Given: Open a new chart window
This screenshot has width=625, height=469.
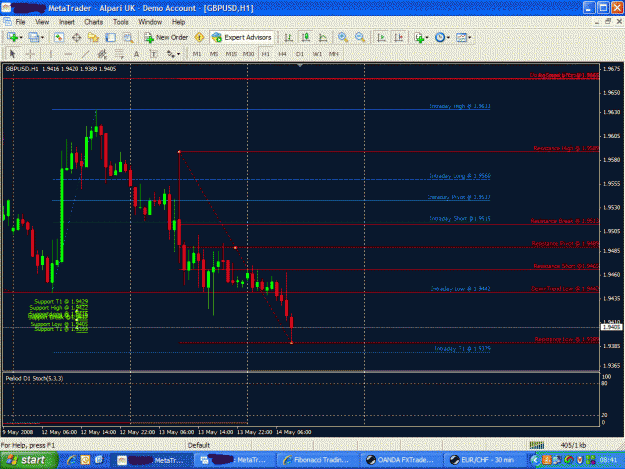Looking at the screenshot, I should 12,37.
